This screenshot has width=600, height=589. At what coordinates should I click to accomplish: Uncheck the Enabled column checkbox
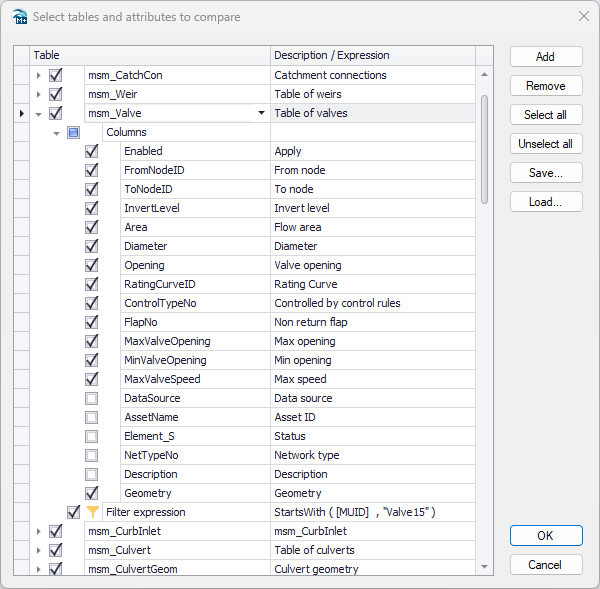(x=91, y=151)
